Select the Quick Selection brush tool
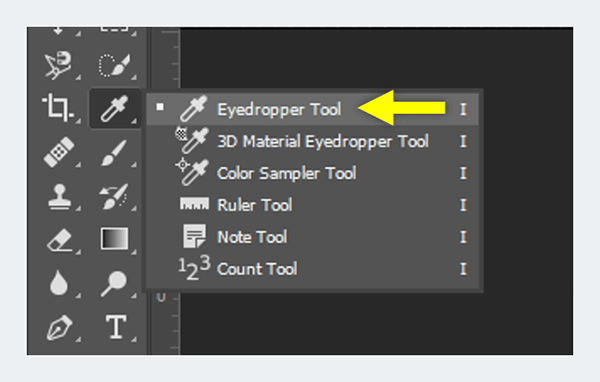This screenshot has width=600, height=382. pyautogui.click(x=114, y=65)
